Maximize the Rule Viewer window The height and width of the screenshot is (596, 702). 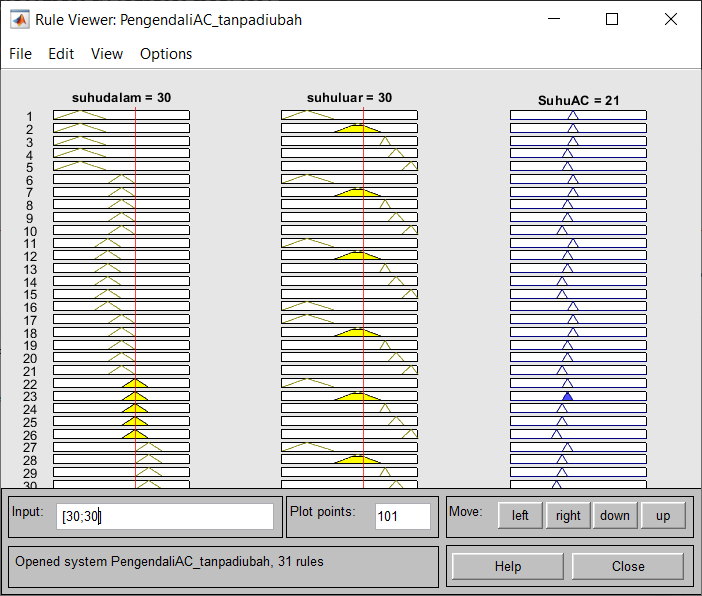(612, 19)
